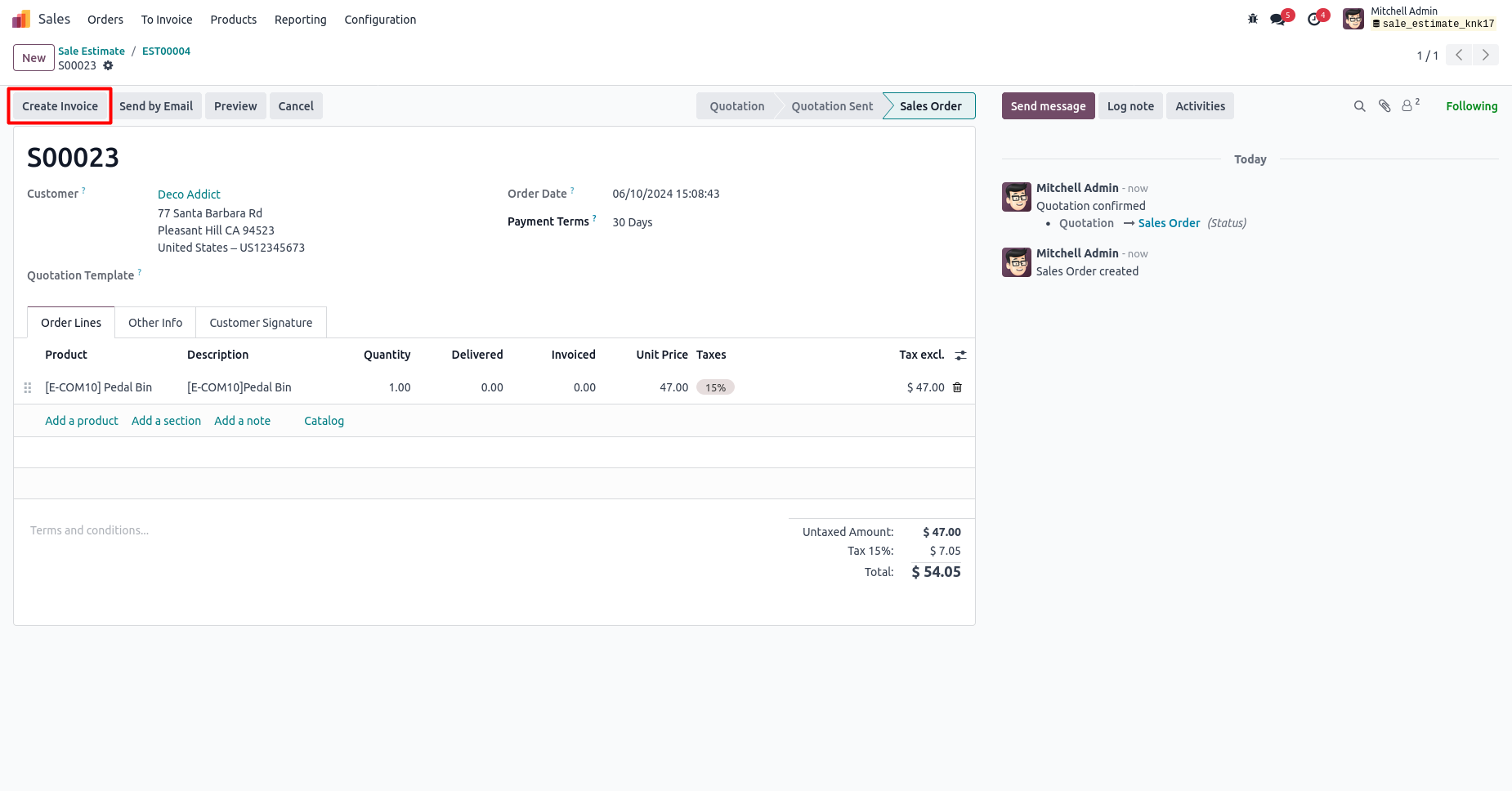Click Mitchell Admin avatar on 'Sales Order created' message
Image resolution: width=1512 pixels, height=791 pixels.
(1017, 262)
